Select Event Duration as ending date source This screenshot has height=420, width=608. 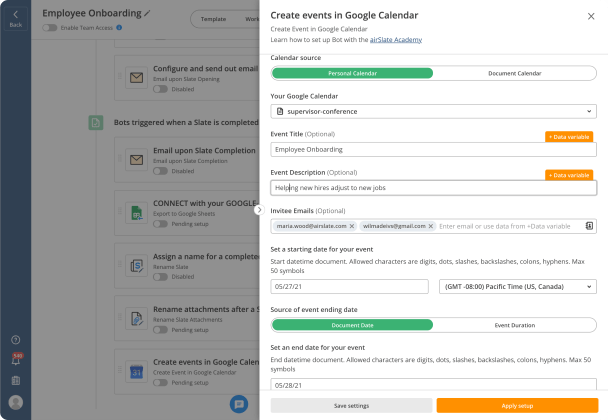click(x=515, y=325)
